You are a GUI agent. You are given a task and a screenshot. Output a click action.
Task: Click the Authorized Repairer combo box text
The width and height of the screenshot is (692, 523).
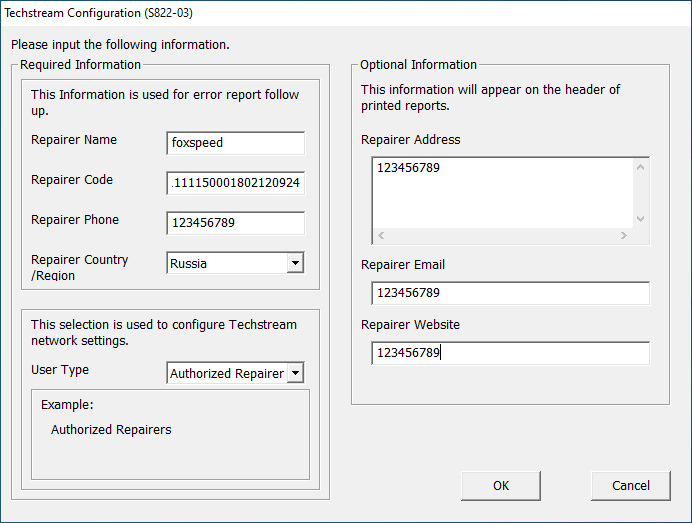227,373
